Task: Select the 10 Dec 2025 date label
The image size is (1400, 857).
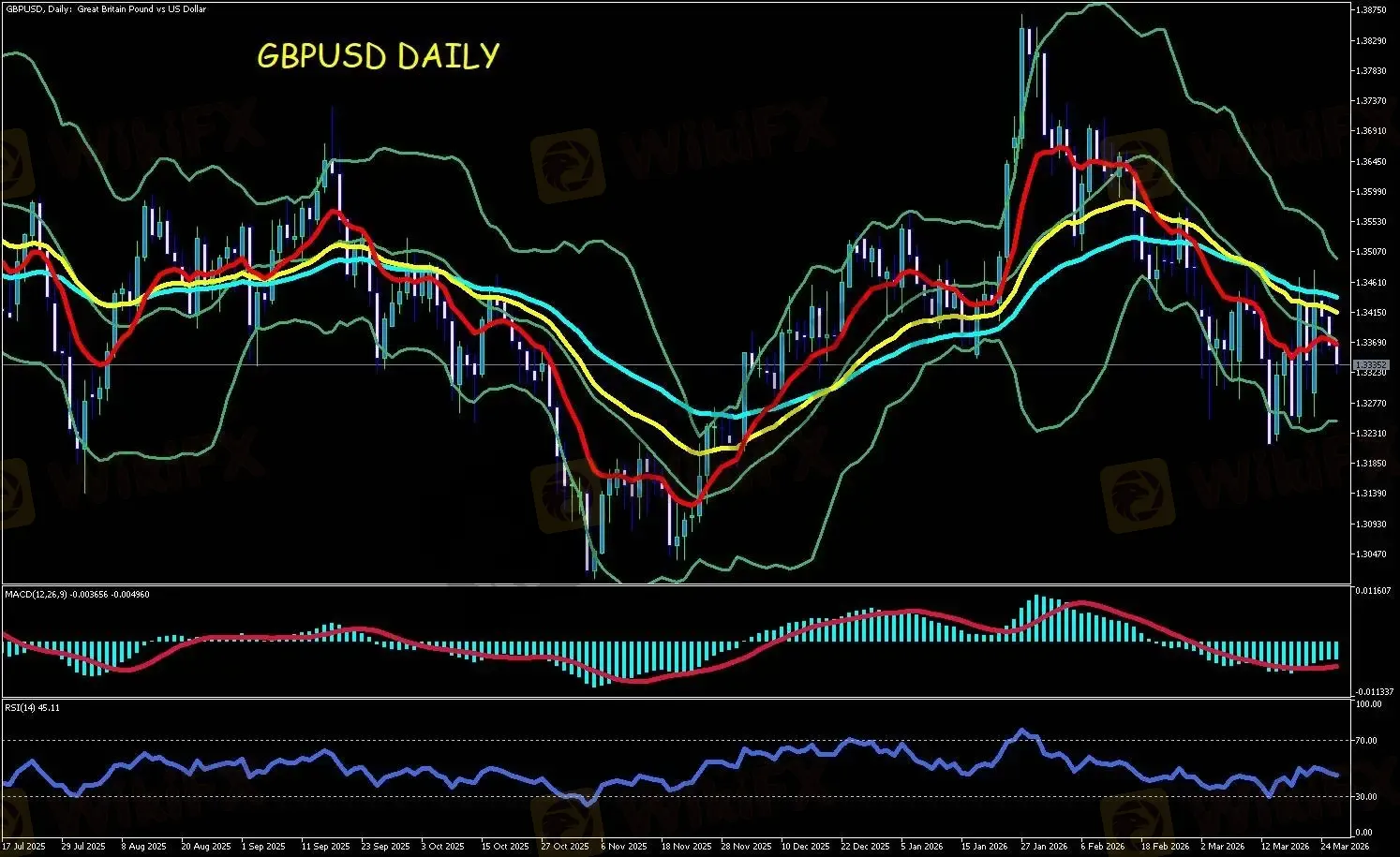Action: 806,847
